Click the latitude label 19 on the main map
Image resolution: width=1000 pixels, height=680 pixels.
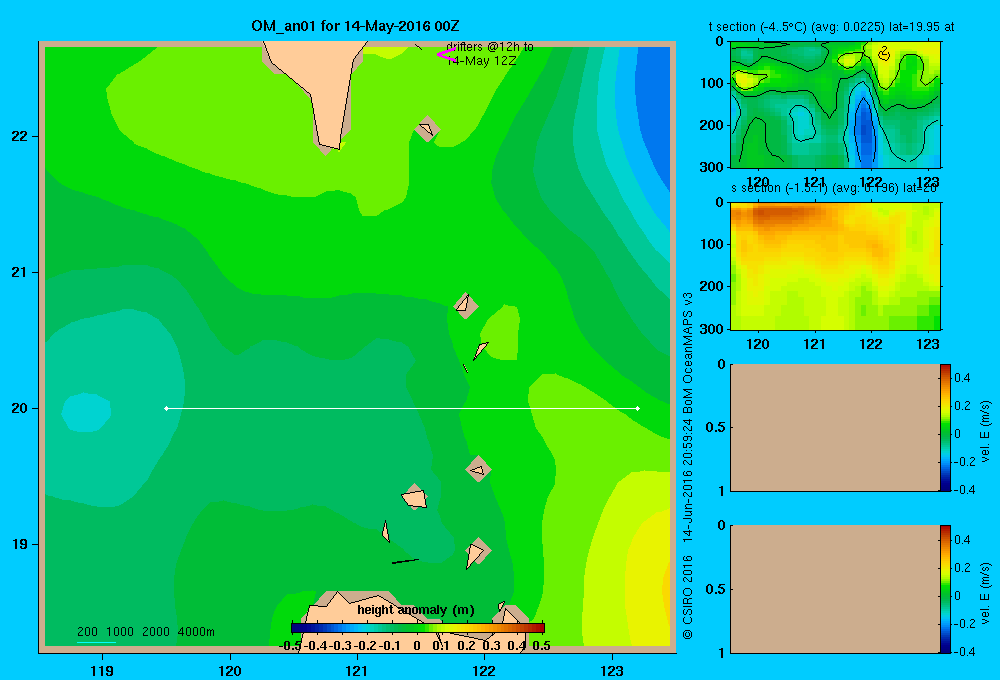point(19,544)
